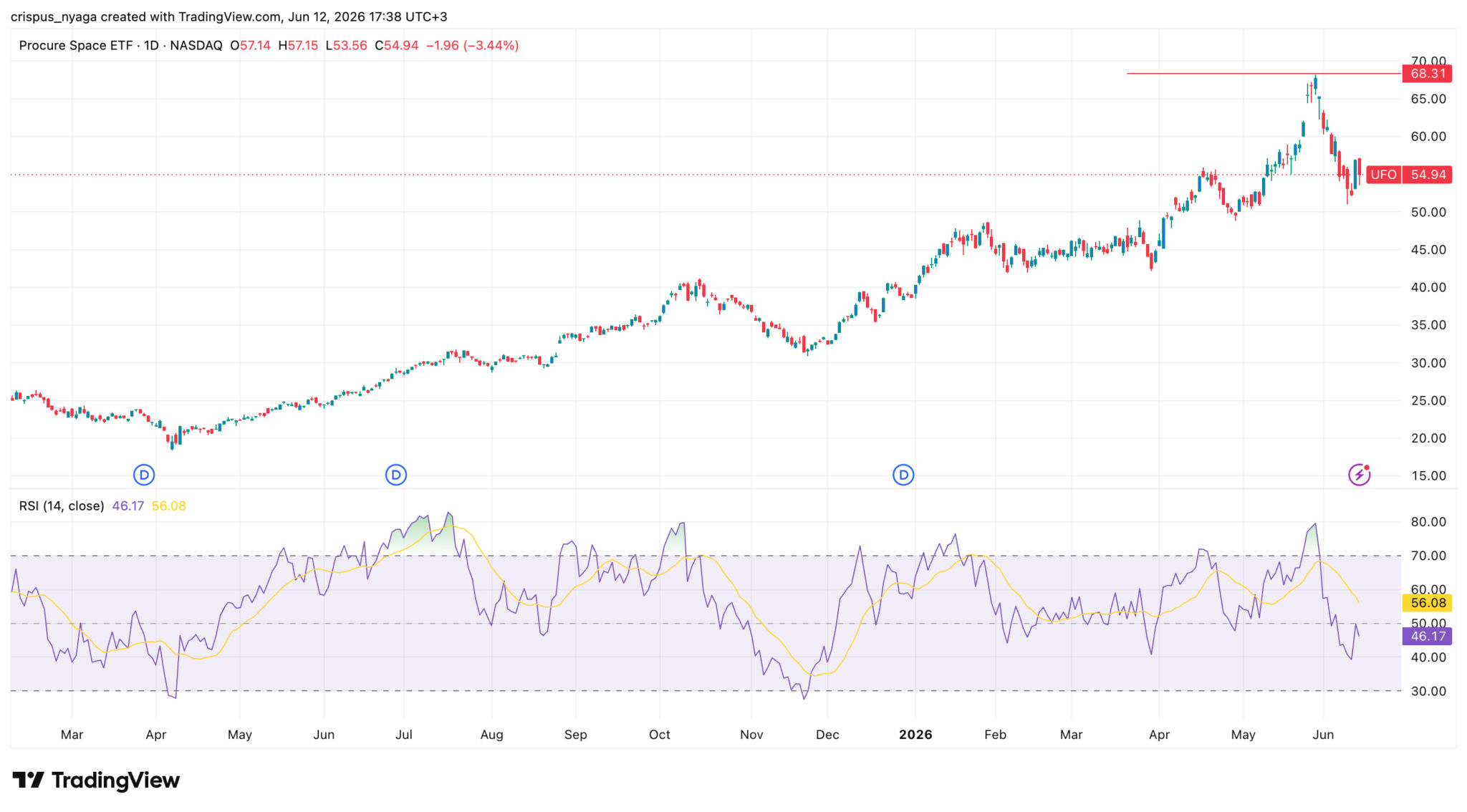1467x812 pixels.
Task: Click the bold 2026 year label
Action: point(915,735)
